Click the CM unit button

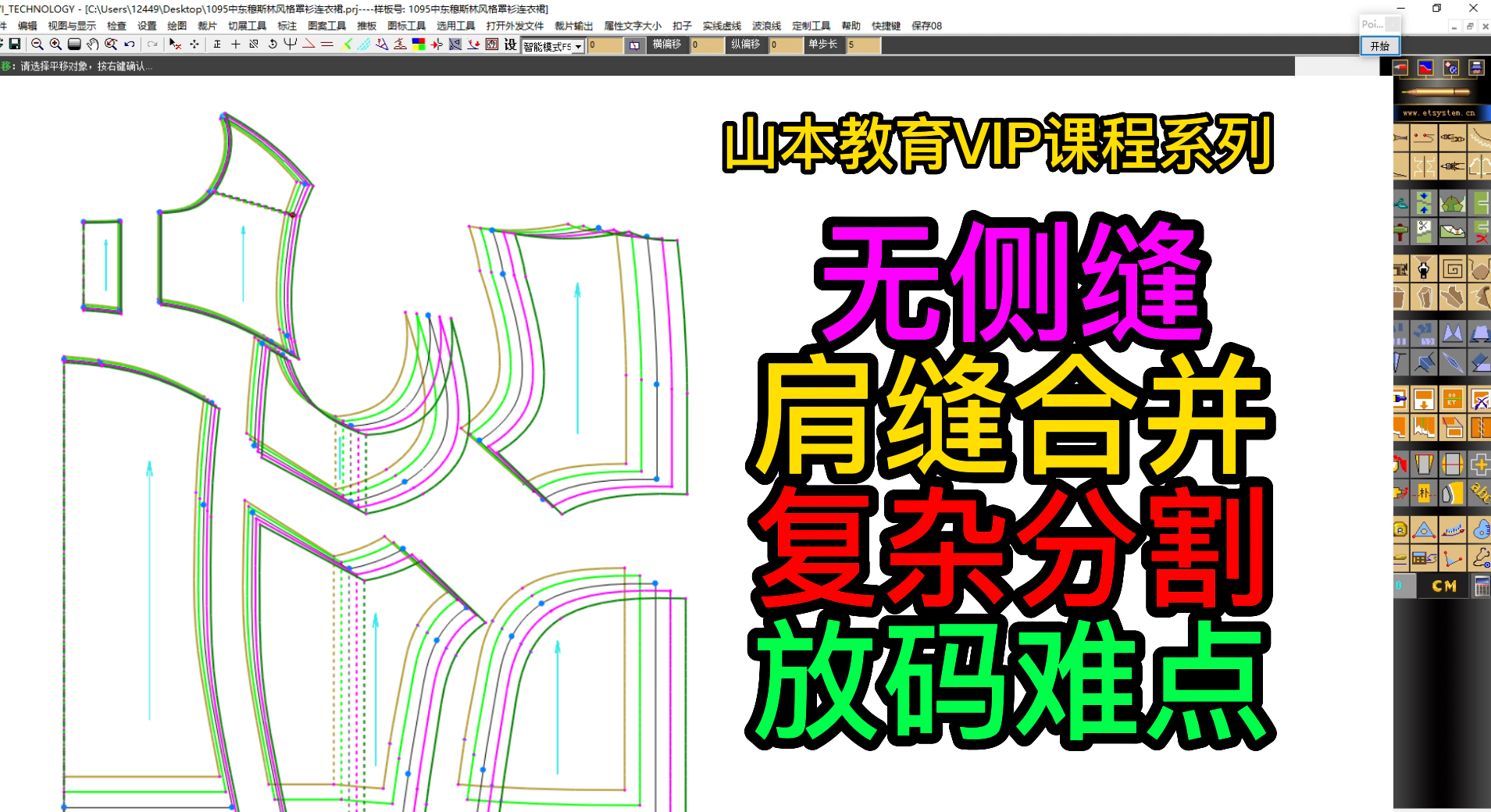click(x=1443, y=586)
